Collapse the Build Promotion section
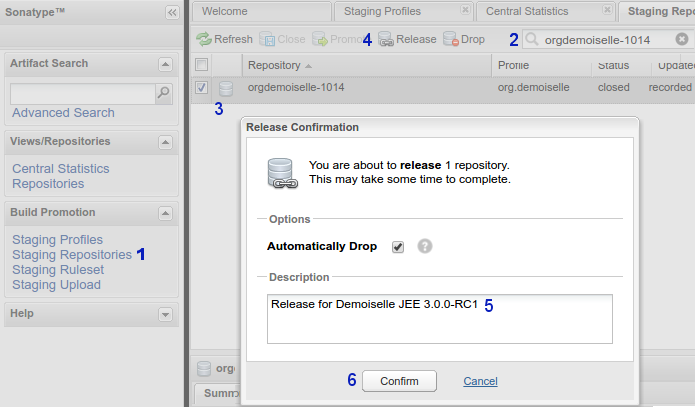 (x=166, y=213)
